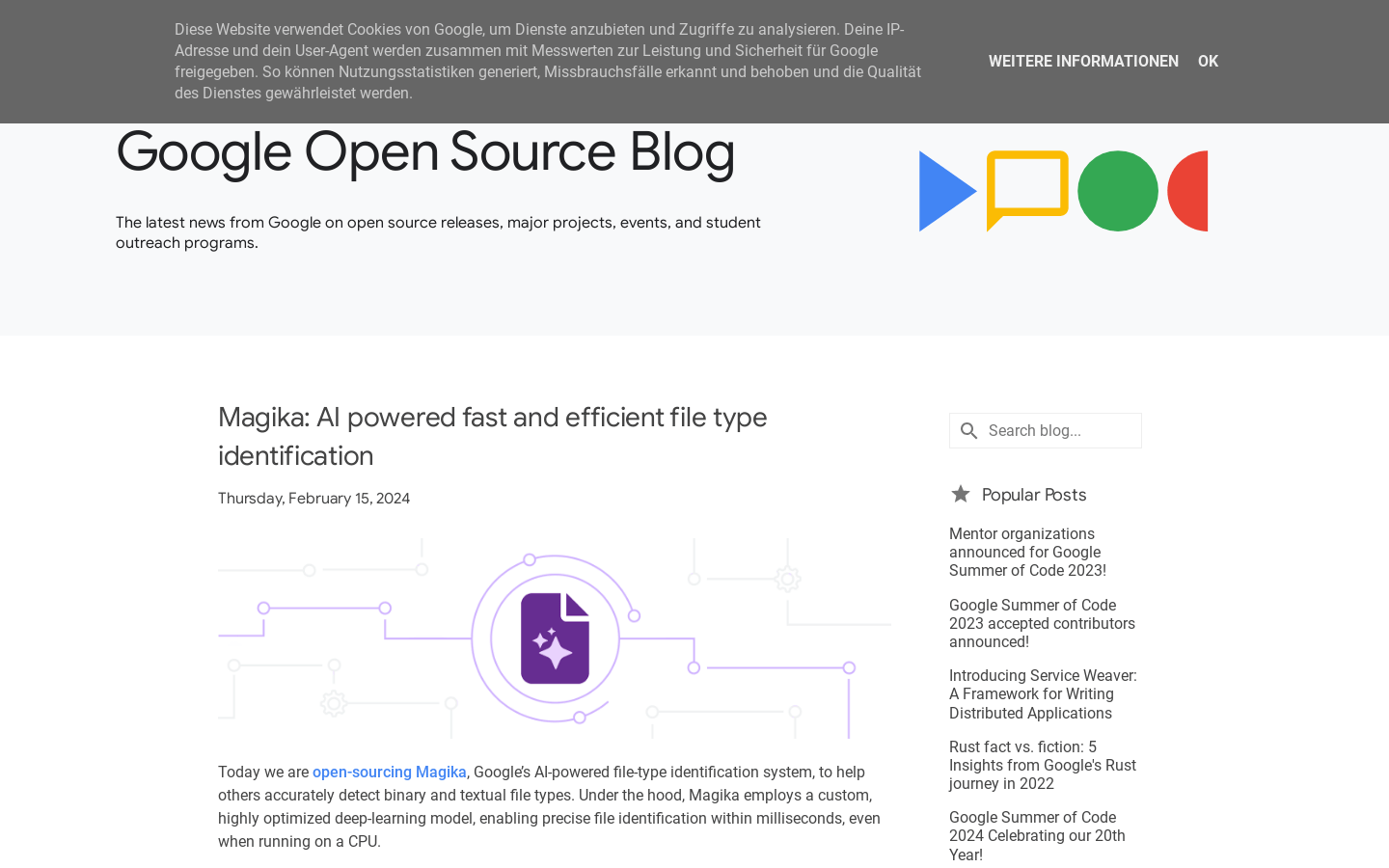This screenshot has width=1389, height=868.
Task: Click the blue triangle logo shape
Action: [943, 191]
